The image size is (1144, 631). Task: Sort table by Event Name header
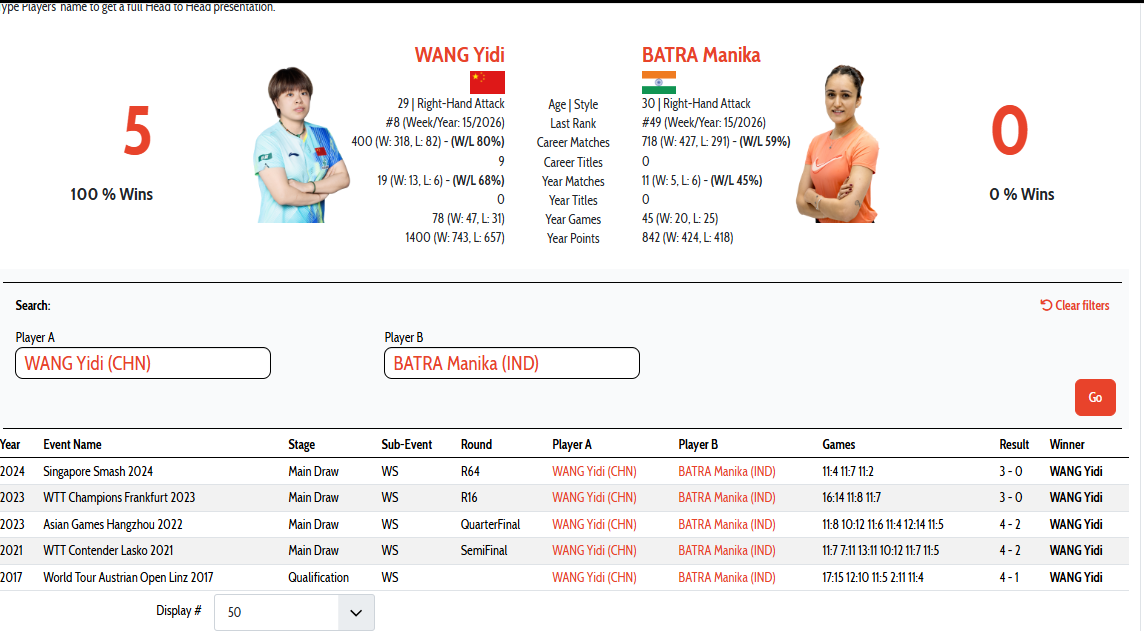[x=72, y=444]
